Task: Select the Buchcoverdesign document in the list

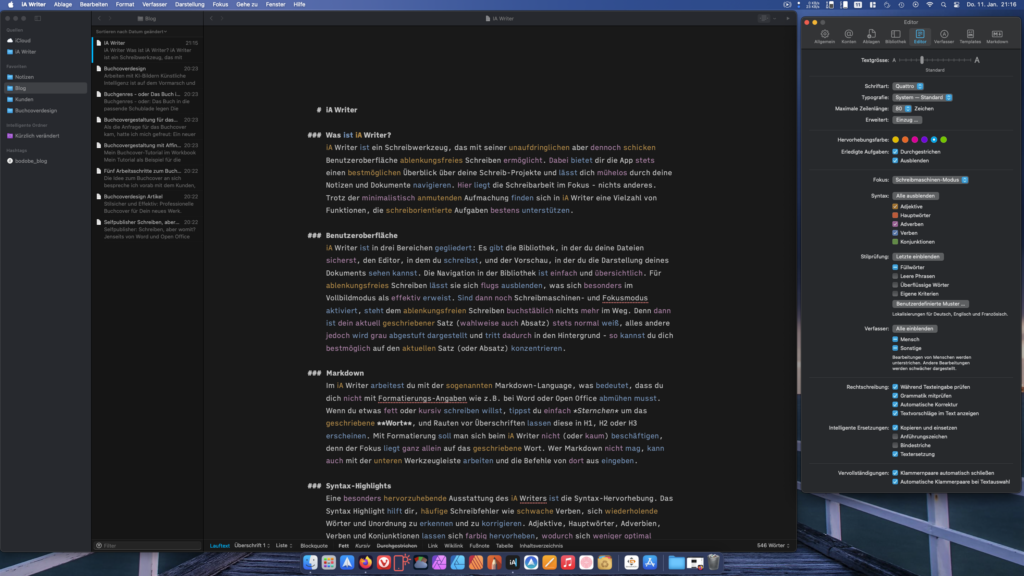Action: click(148, 76)
